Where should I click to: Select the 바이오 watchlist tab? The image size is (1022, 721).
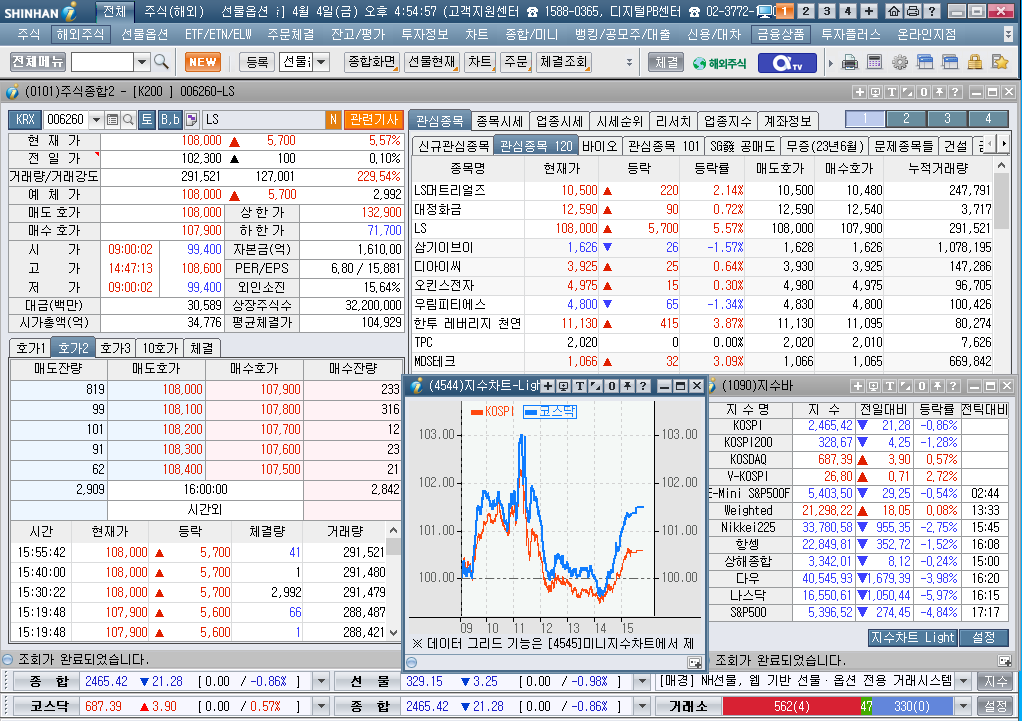coord(599,146)
